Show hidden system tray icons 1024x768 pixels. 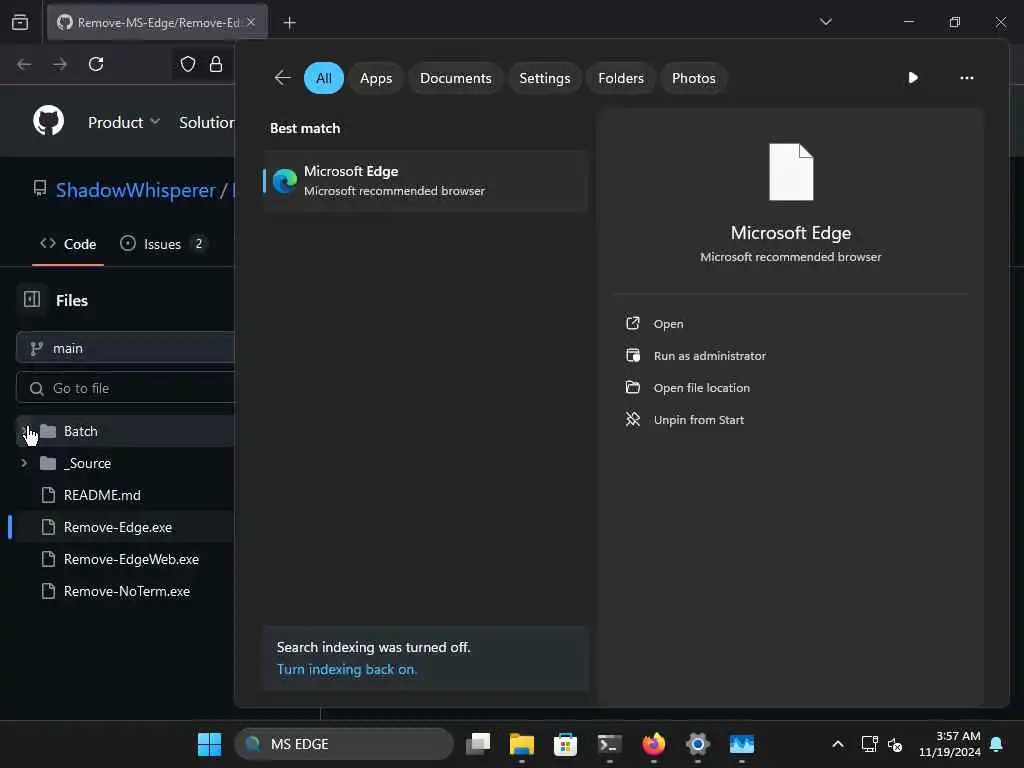tap(837, 744)
